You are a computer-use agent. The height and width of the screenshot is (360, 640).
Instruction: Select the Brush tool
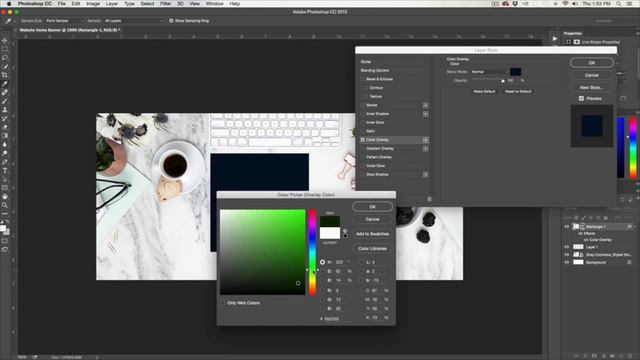coord(5,101)
